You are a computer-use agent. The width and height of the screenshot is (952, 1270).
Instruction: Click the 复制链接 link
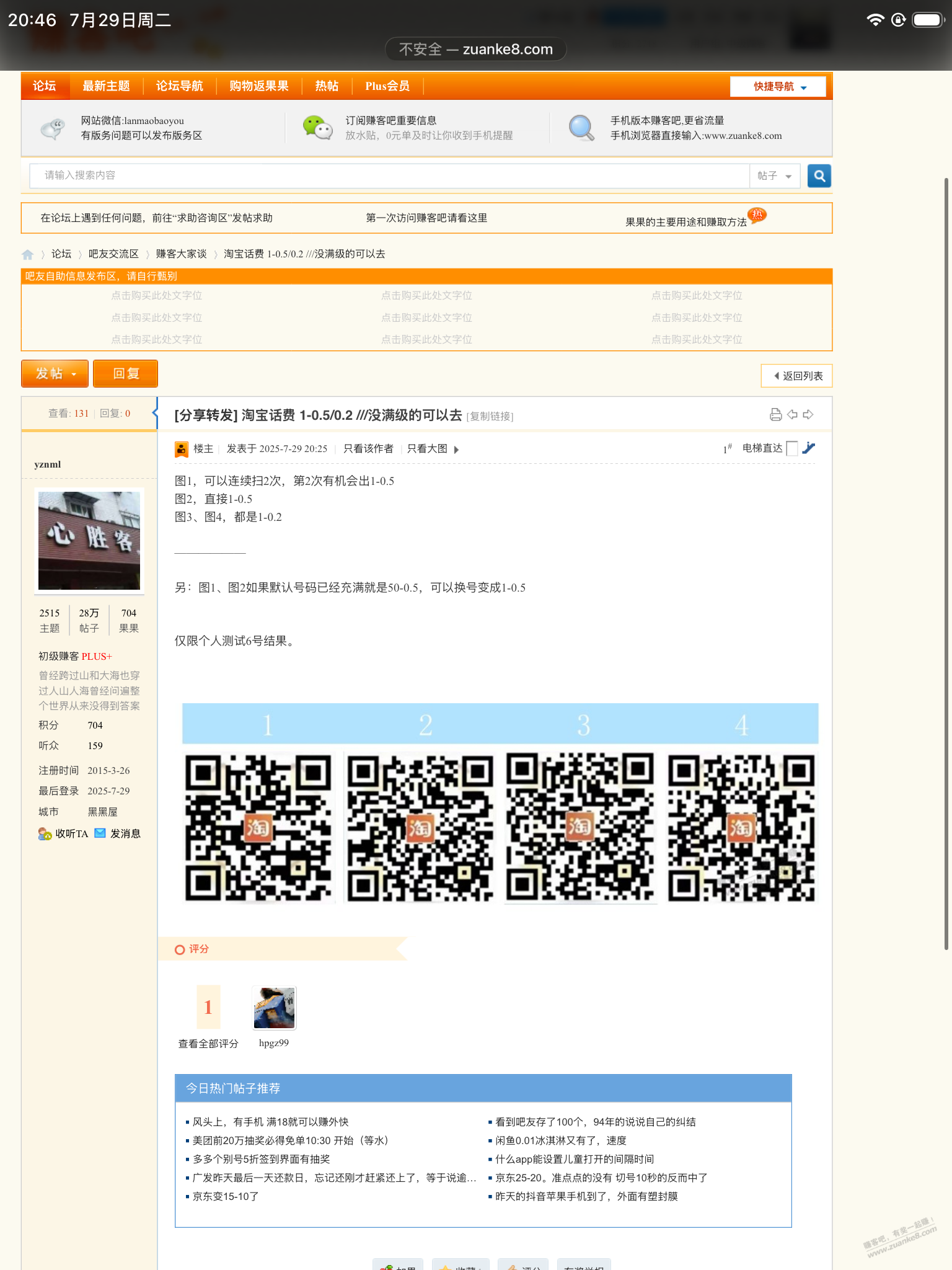(490, 416)
